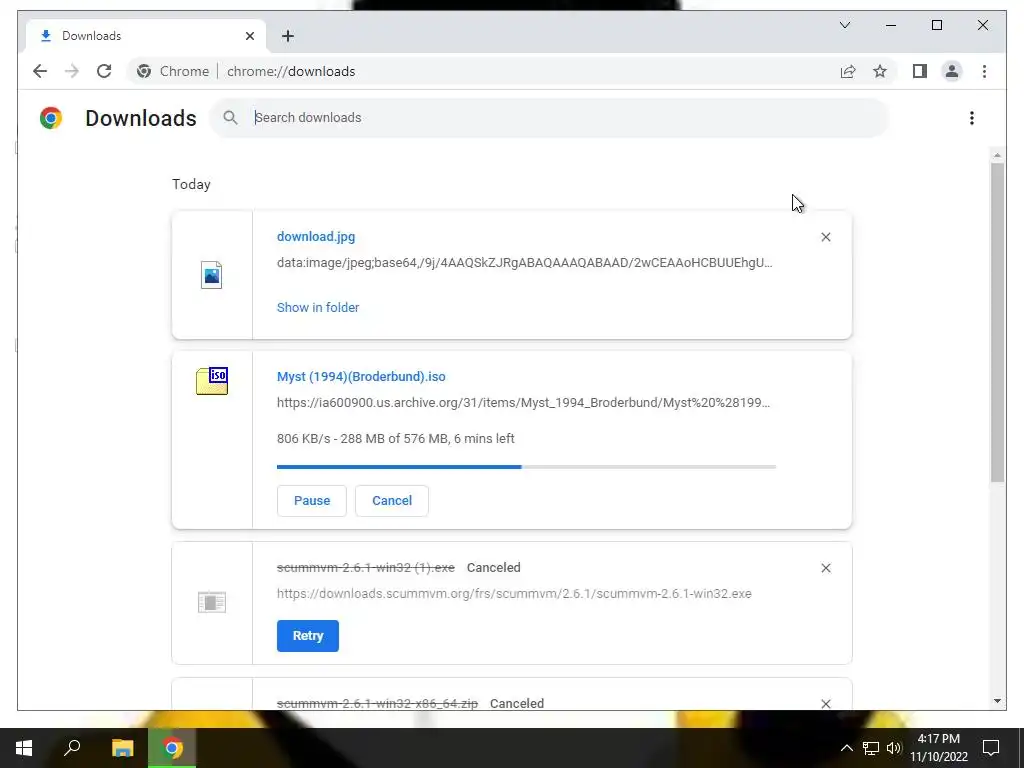Open the new tab plus button

288,36
